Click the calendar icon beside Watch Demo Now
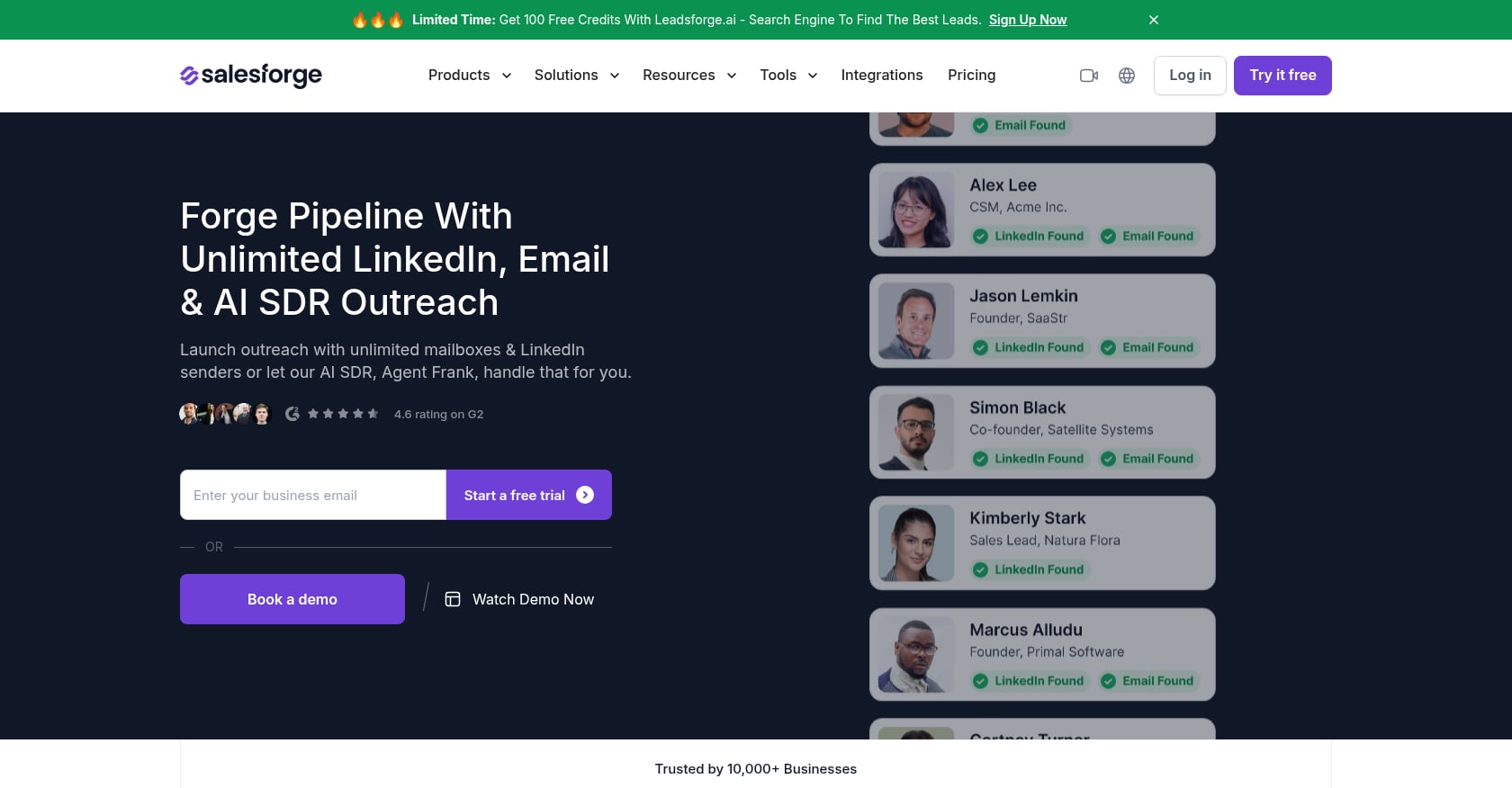Screen dimensions: 1512x788 point(453,599)
